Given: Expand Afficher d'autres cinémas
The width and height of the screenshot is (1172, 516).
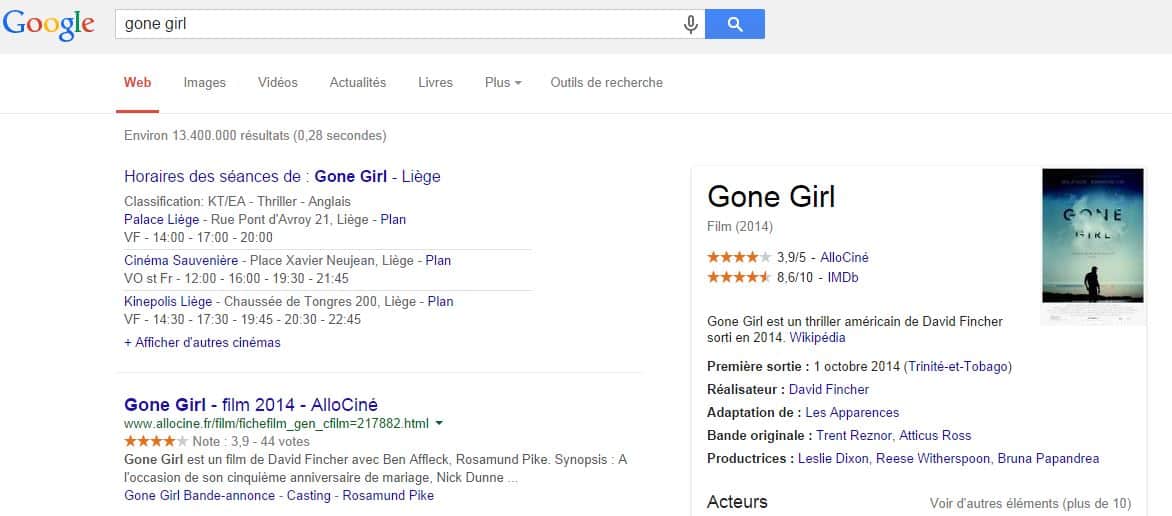Looking at the screenshot, I should pyautogui.click(x=203, y=343).
